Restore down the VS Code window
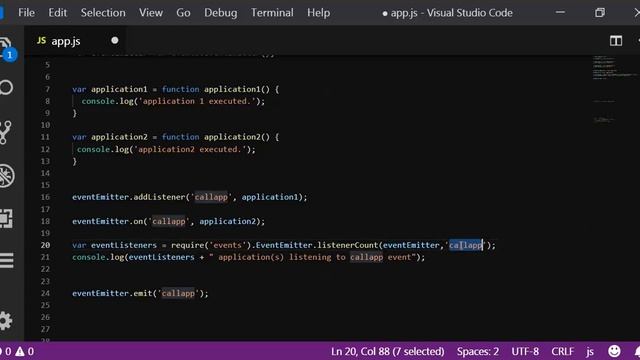640x360 pixels. 600,13
